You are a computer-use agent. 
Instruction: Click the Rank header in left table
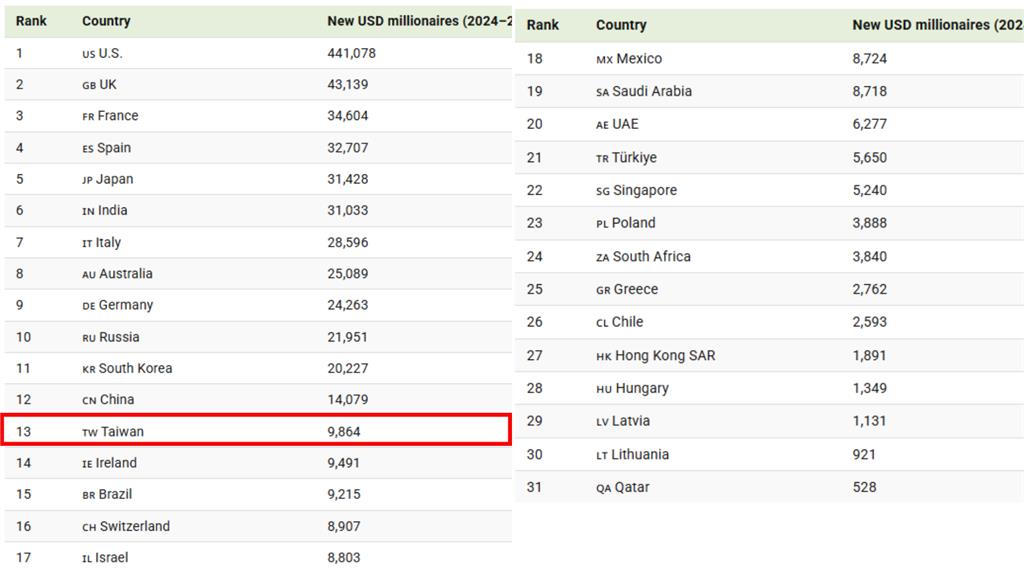[x=31, y=21]
